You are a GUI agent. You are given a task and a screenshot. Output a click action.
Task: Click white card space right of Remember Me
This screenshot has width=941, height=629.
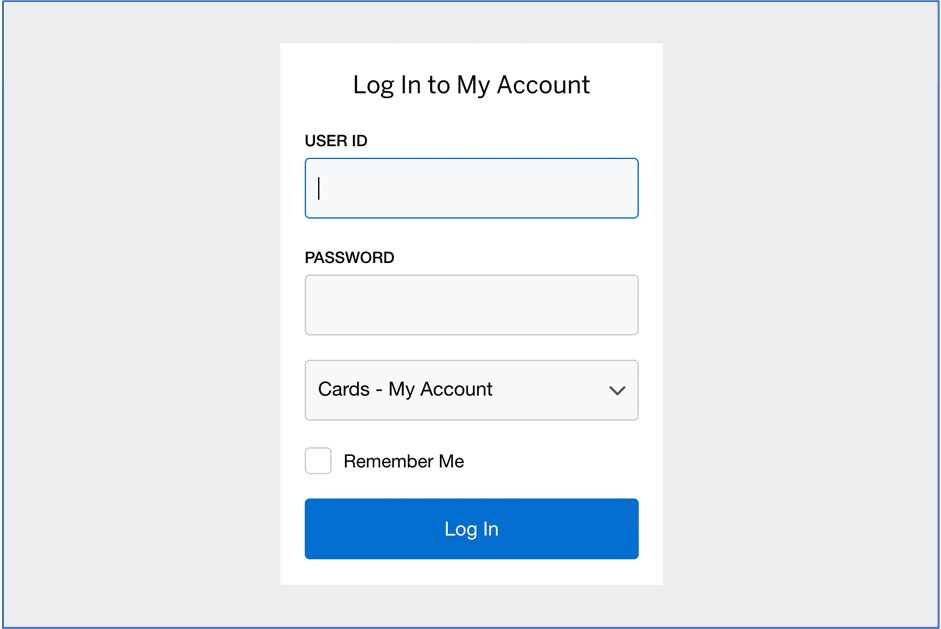click(560, 461)
